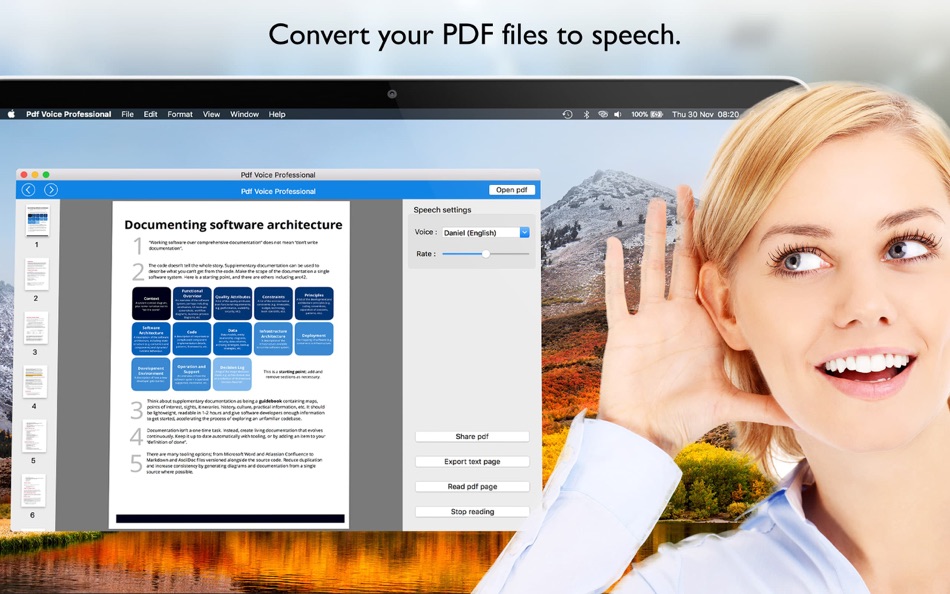The width and height of the screenshot is (950, 594).
Task: Open the Pdf Voice Professional app menu
Action: pyautogui.click(x=68, y=114)
